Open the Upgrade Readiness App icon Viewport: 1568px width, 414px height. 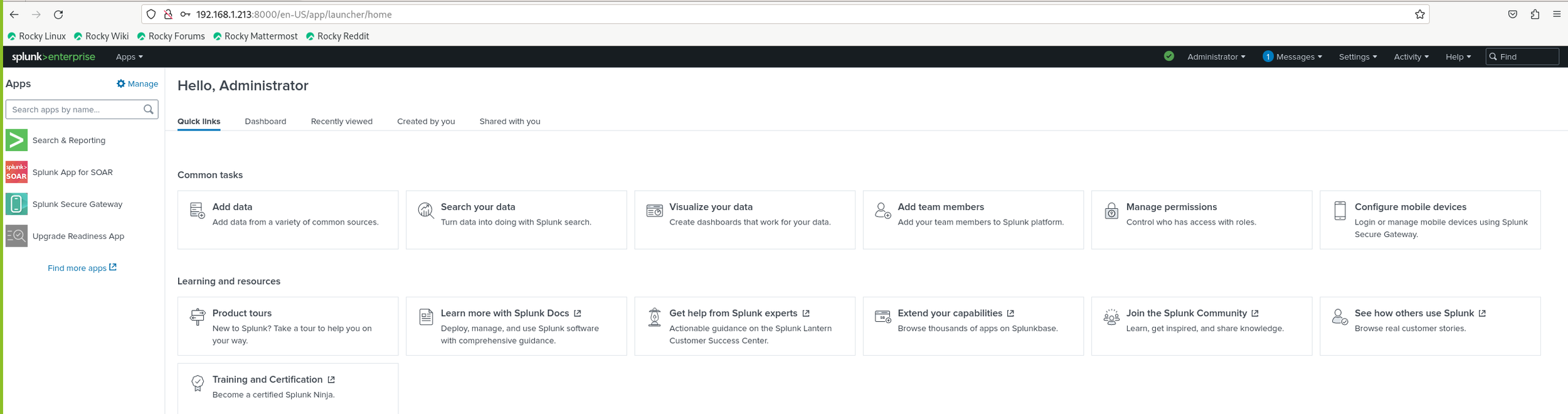pyautogui.click(x=16, y=236)
